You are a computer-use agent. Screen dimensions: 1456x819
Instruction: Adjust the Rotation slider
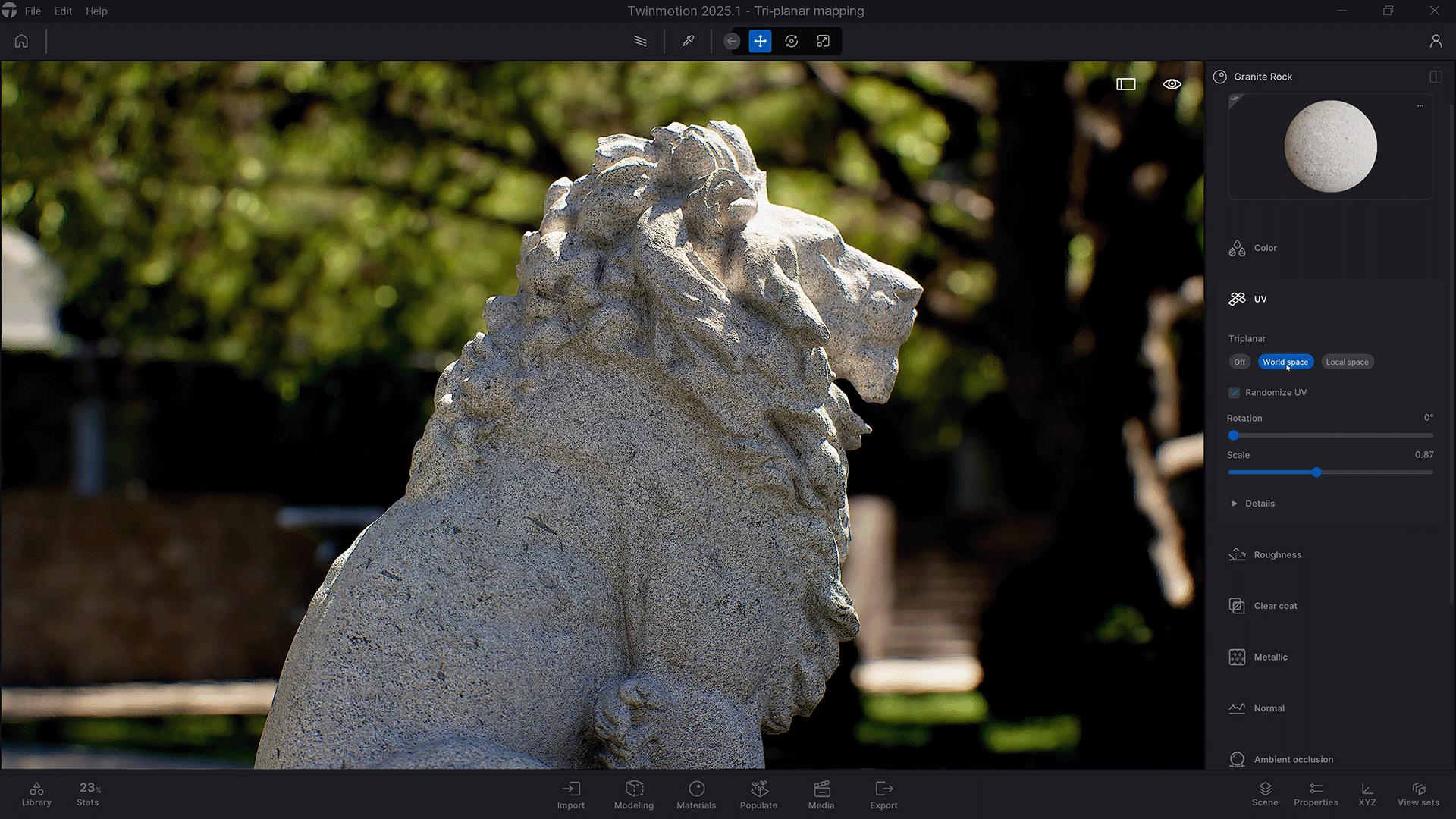pyautogui.click(x=1330, y=435)
